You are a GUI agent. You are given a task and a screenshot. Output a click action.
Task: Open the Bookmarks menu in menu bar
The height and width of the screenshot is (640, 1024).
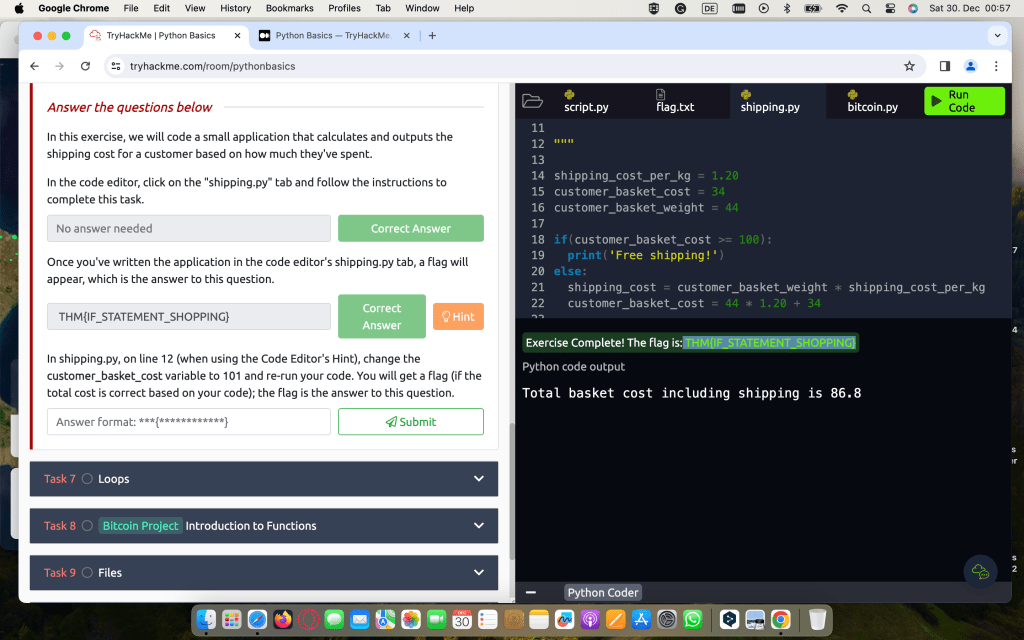tap(289, 8)
